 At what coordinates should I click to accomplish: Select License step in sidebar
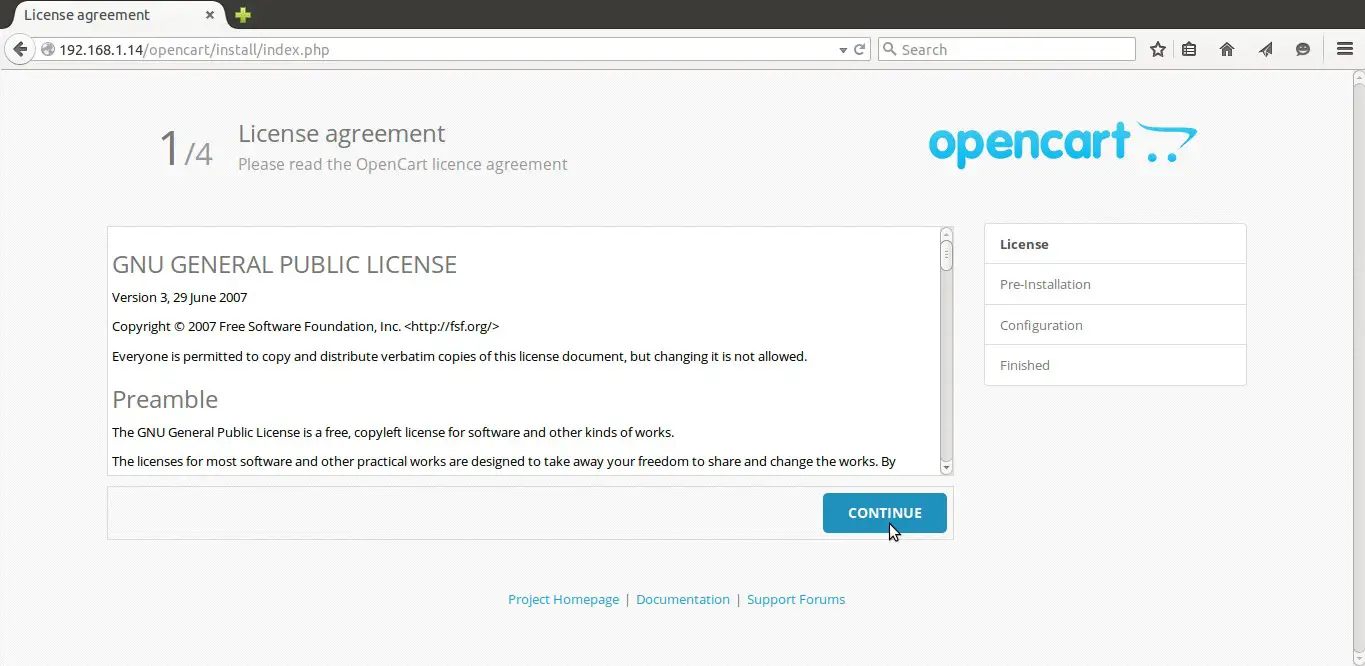(1115, 244)
